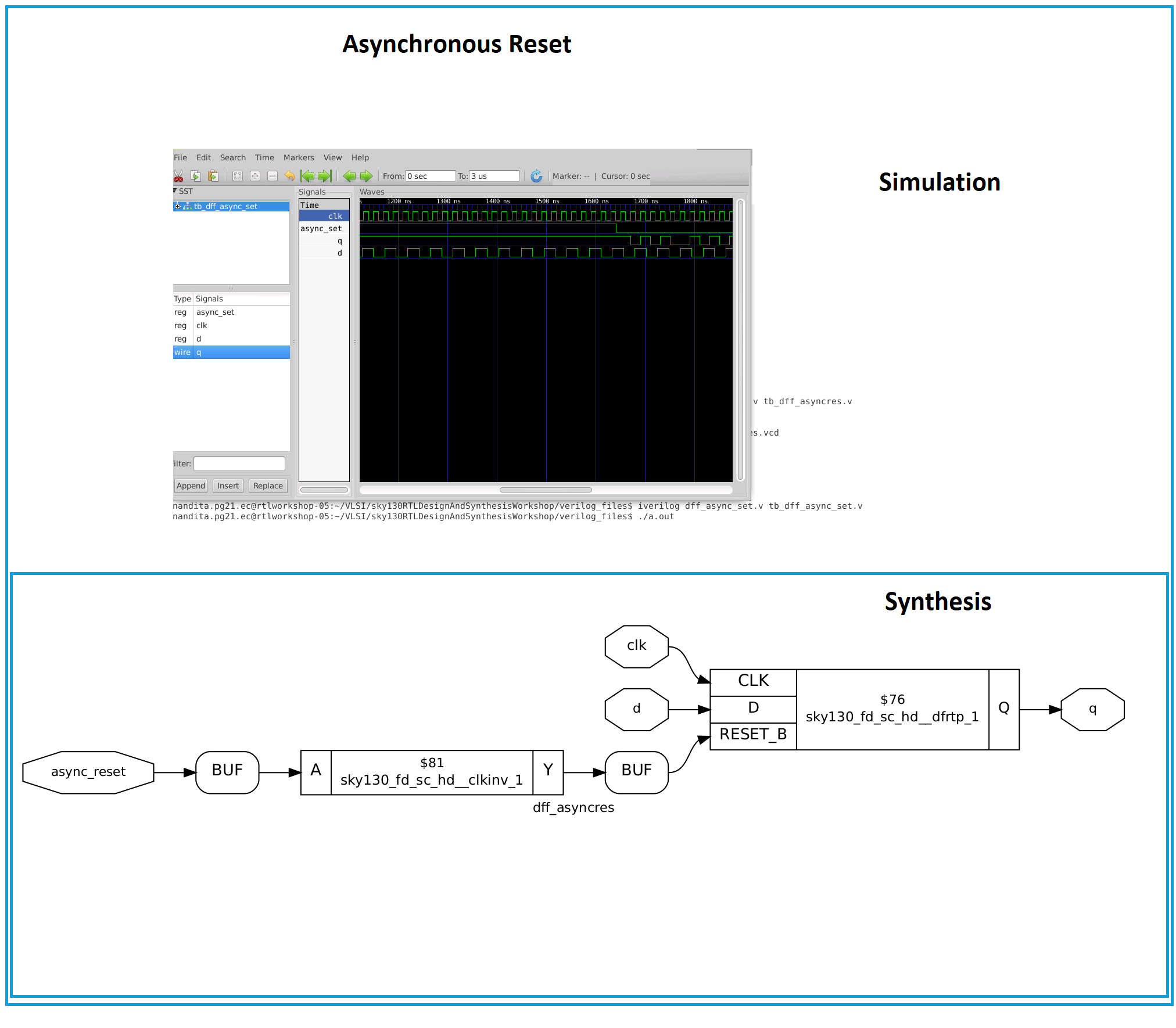Click the Filter input field

click(239, 463)
